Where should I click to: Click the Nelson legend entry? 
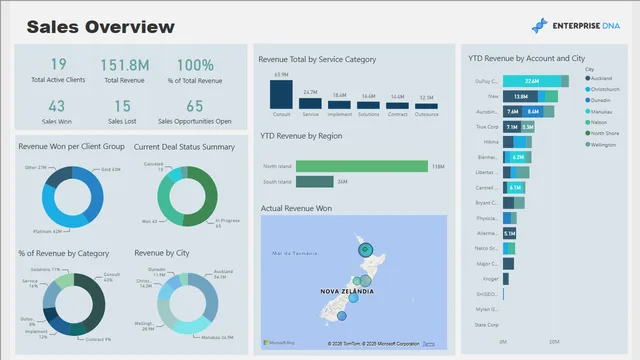point(596,122)
